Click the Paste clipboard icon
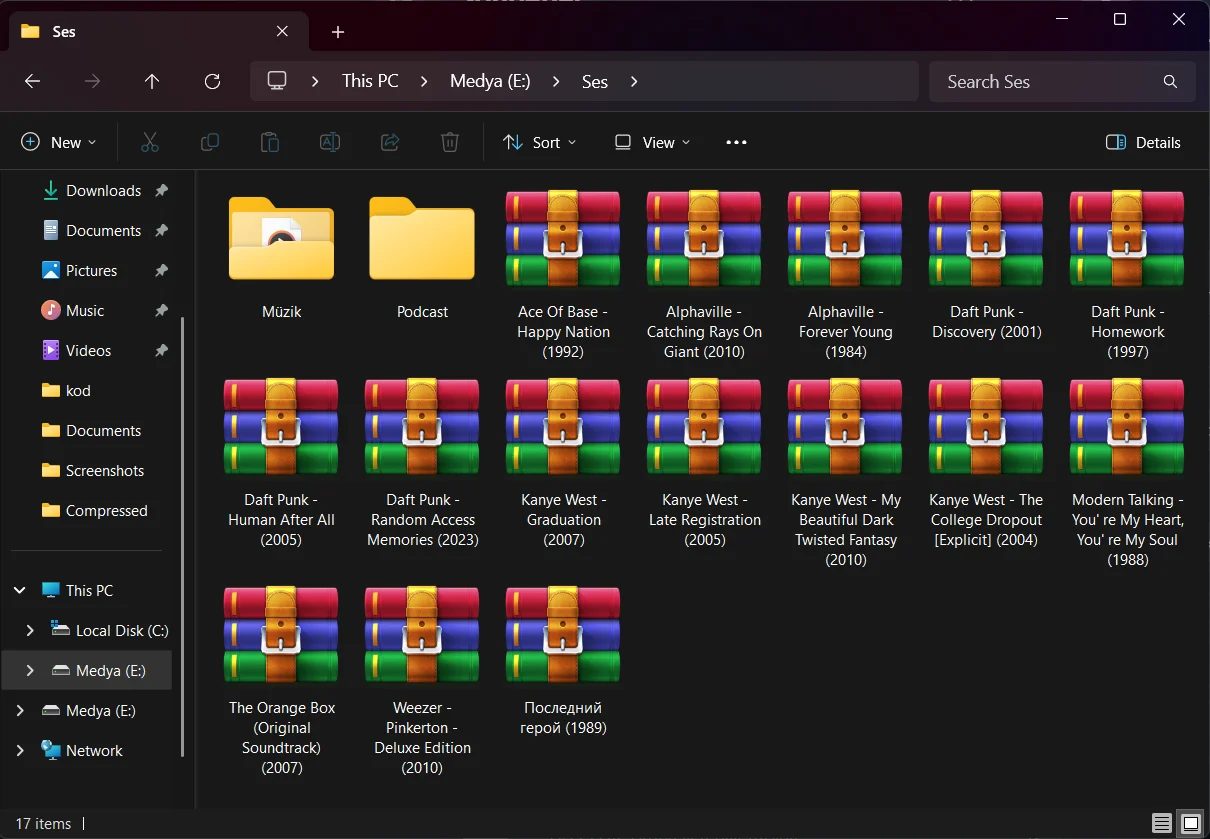 [270, 142]
